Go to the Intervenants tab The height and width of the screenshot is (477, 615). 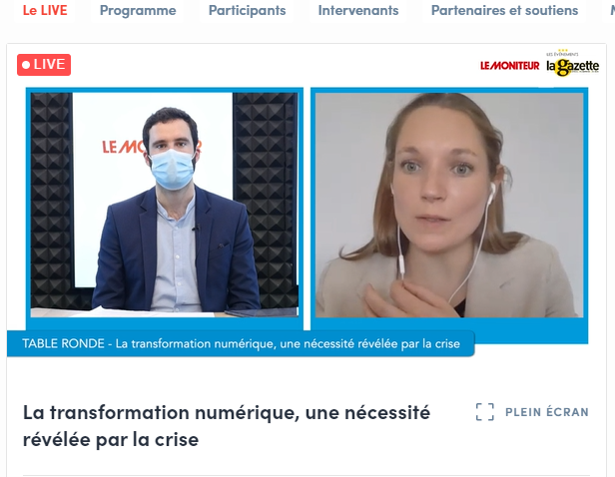(358, 10)
